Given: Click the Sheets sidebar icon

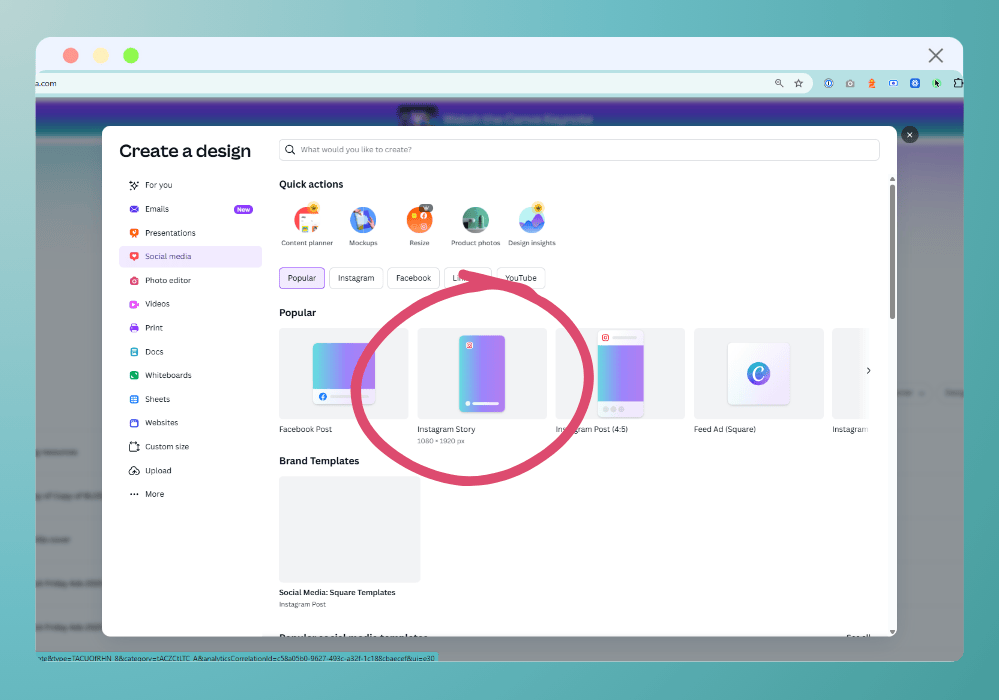Looking at the screenshot, I should 134,399.
